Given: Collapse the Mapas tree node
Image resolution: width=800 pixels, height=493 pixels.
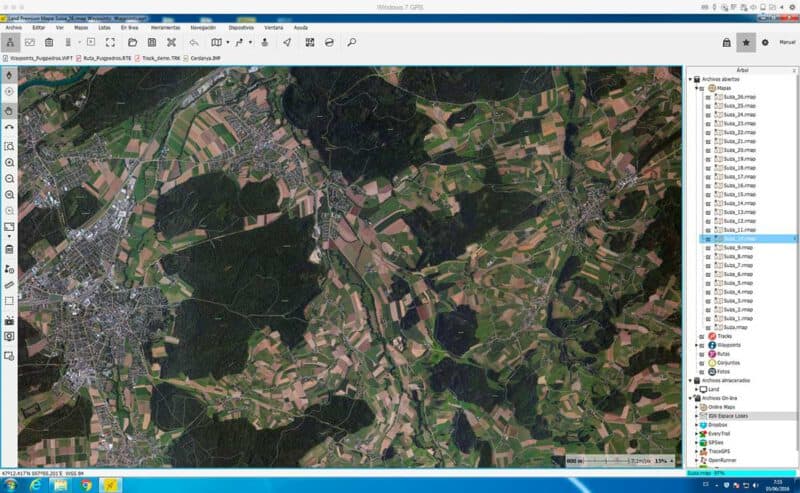Looking at the screenshot, I should pyautogui.click(x=696, y=88).
